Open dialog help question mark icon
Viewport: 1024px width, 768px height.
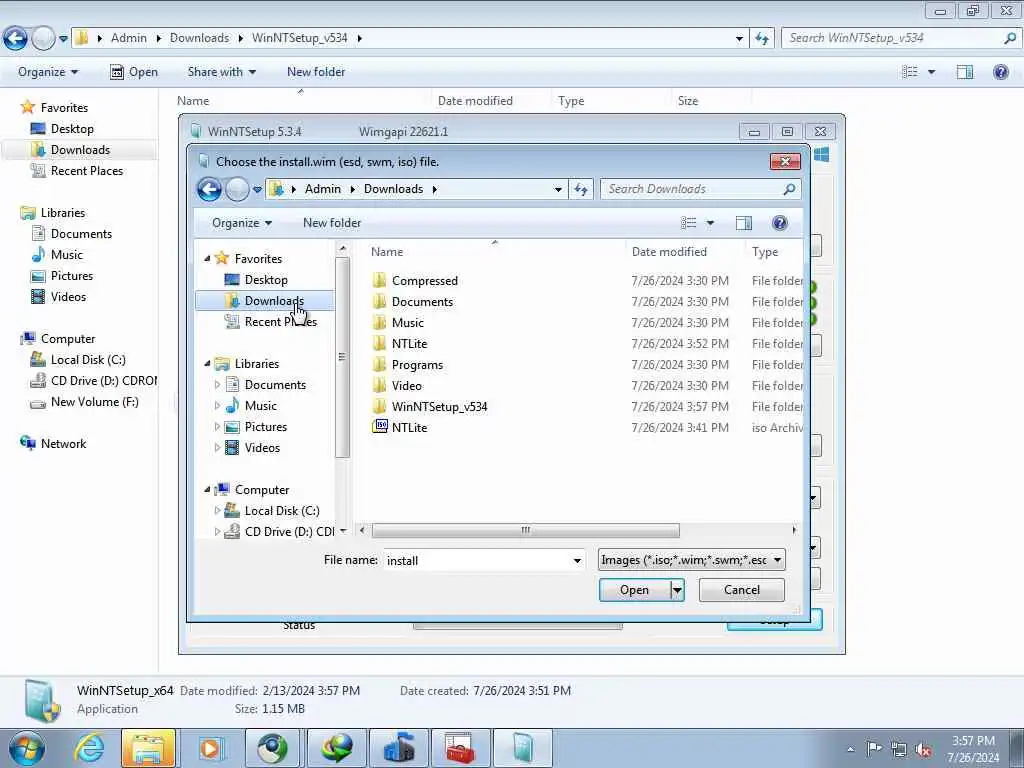pos(779,223)
